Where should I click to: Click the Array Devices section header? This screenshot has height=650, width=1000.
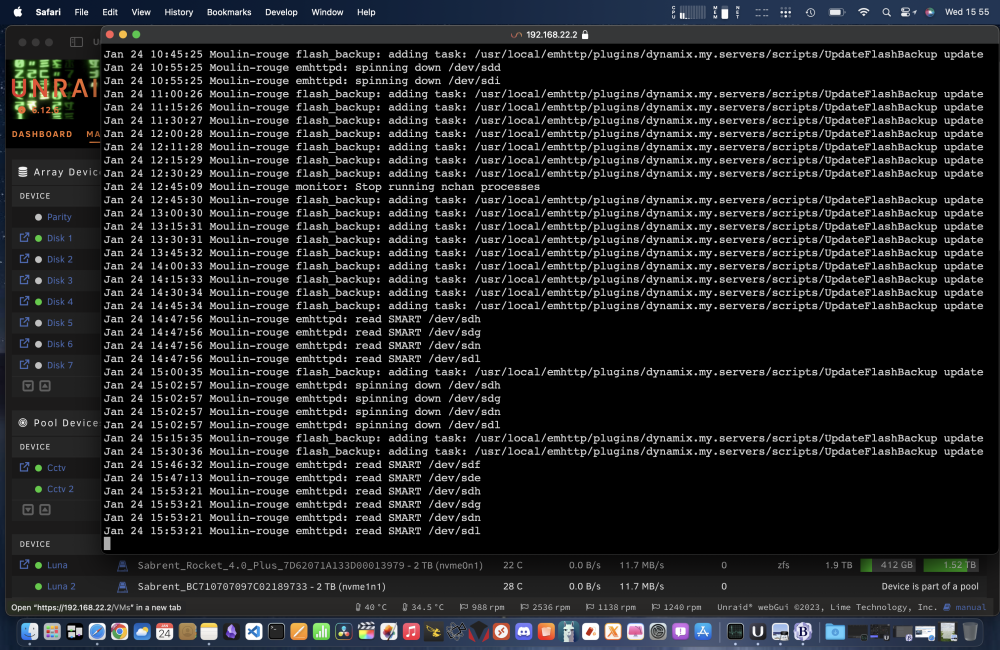pyautogui.click(x=67, y=172)
